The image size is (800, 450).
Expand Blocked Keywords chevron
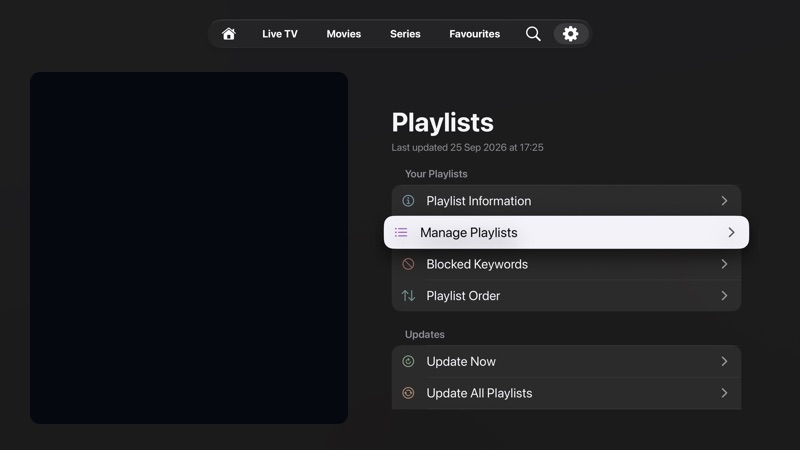(724, 264)
